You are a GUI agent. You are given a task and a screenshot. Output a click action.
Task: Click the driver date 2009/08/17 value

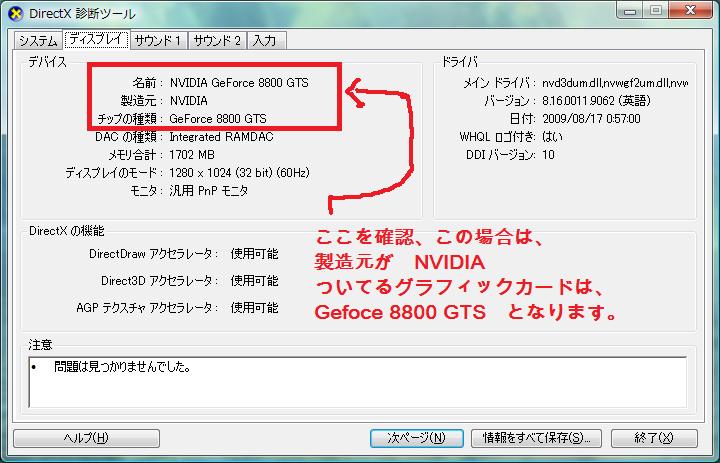591,119
